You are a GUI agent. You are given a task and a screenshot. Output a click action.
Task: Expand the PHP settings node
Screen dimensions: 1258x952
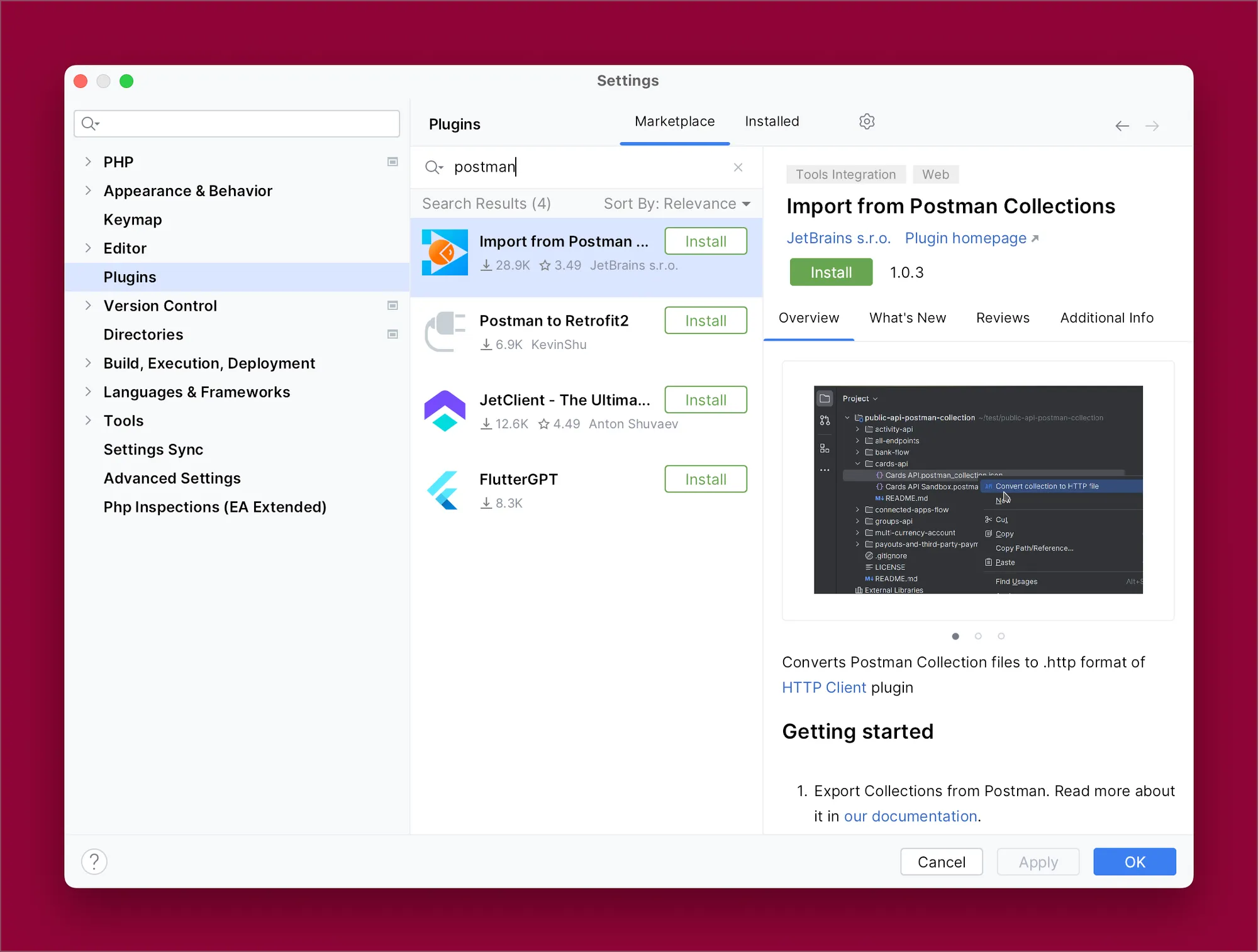pos(88,162)
